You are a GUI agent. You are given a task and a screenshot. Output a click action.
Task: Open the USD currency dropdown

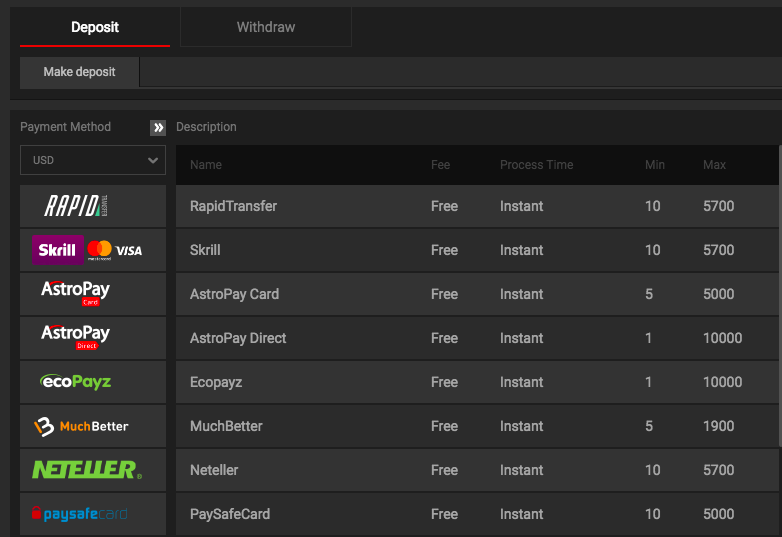coord(93,160)
